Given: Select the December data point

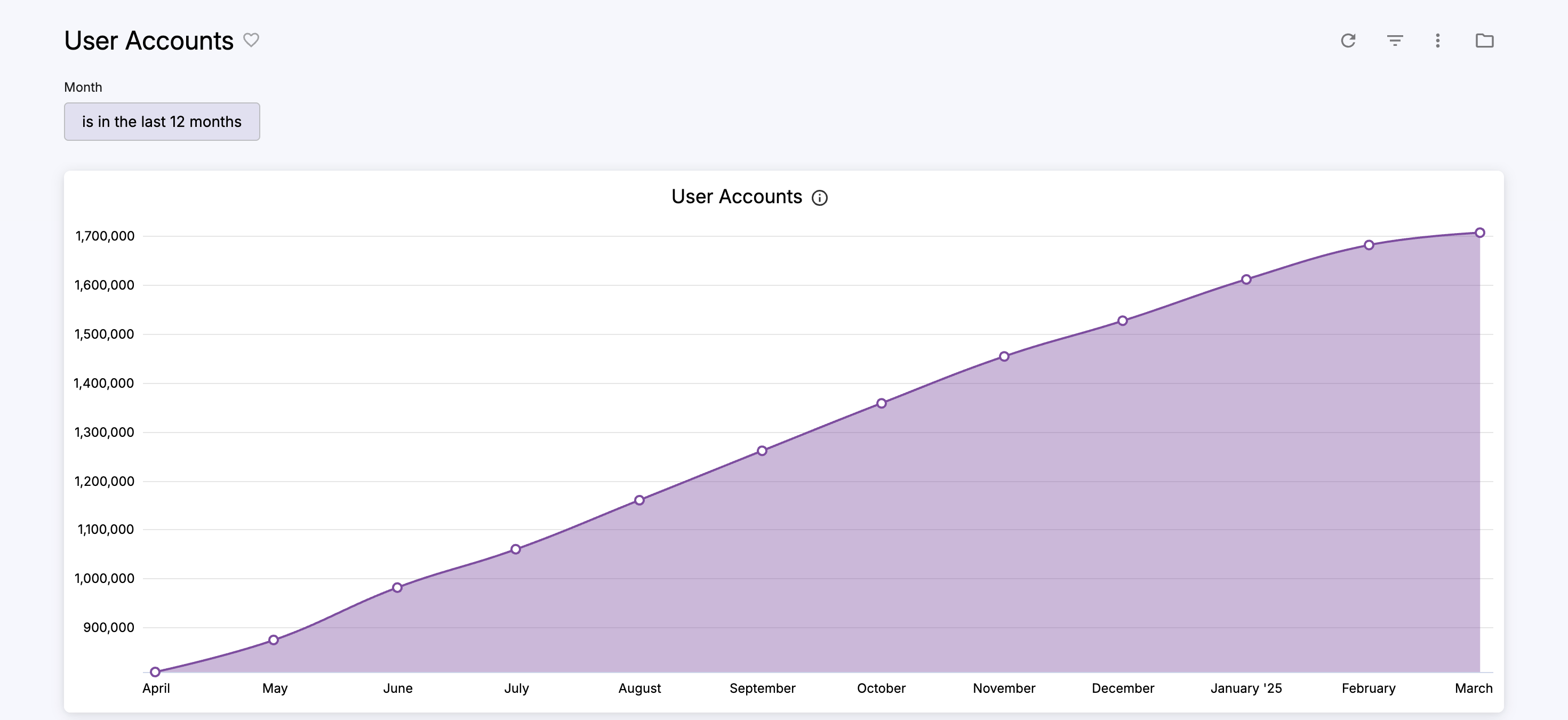Looking at the screenshot, I should pos(1123,321).
